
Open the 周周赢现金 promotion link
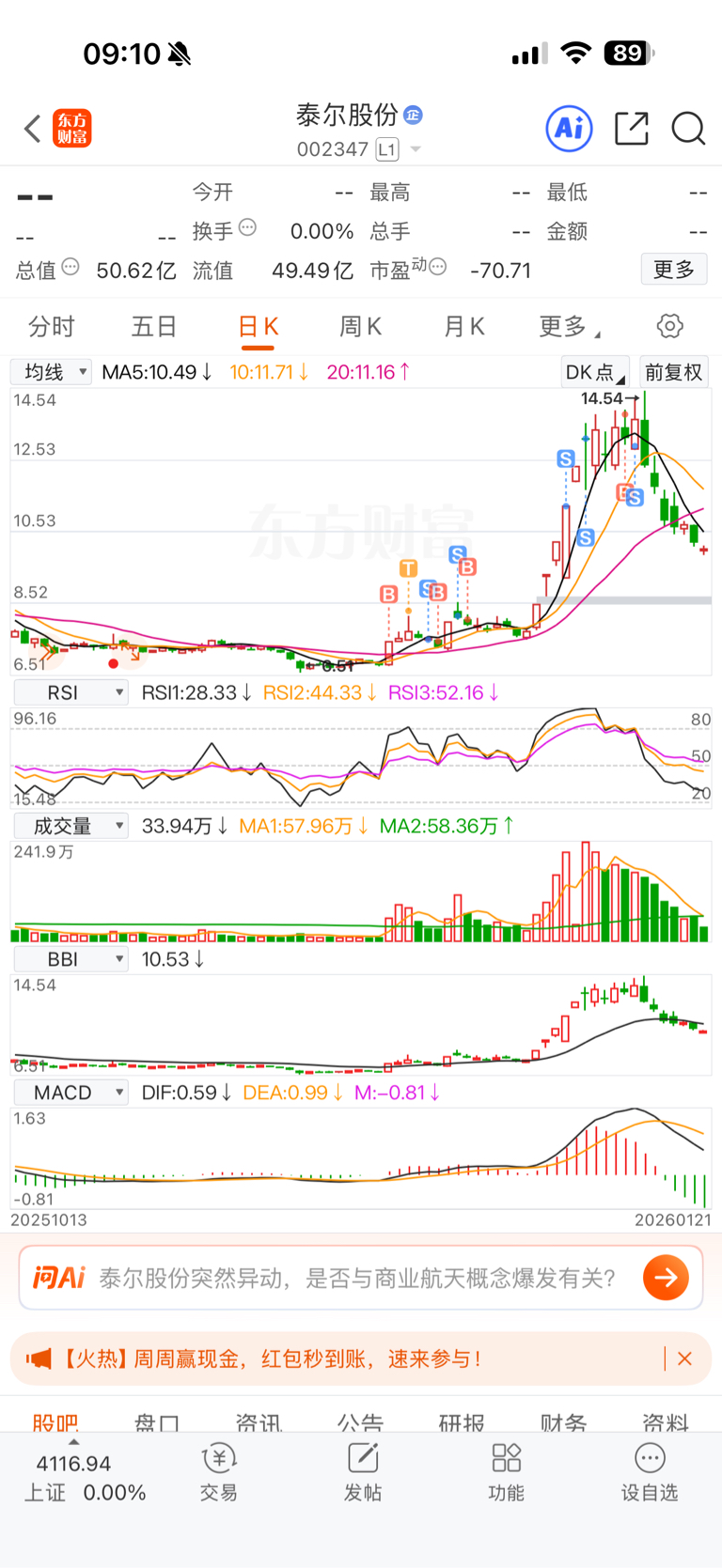pos(272,1358)
